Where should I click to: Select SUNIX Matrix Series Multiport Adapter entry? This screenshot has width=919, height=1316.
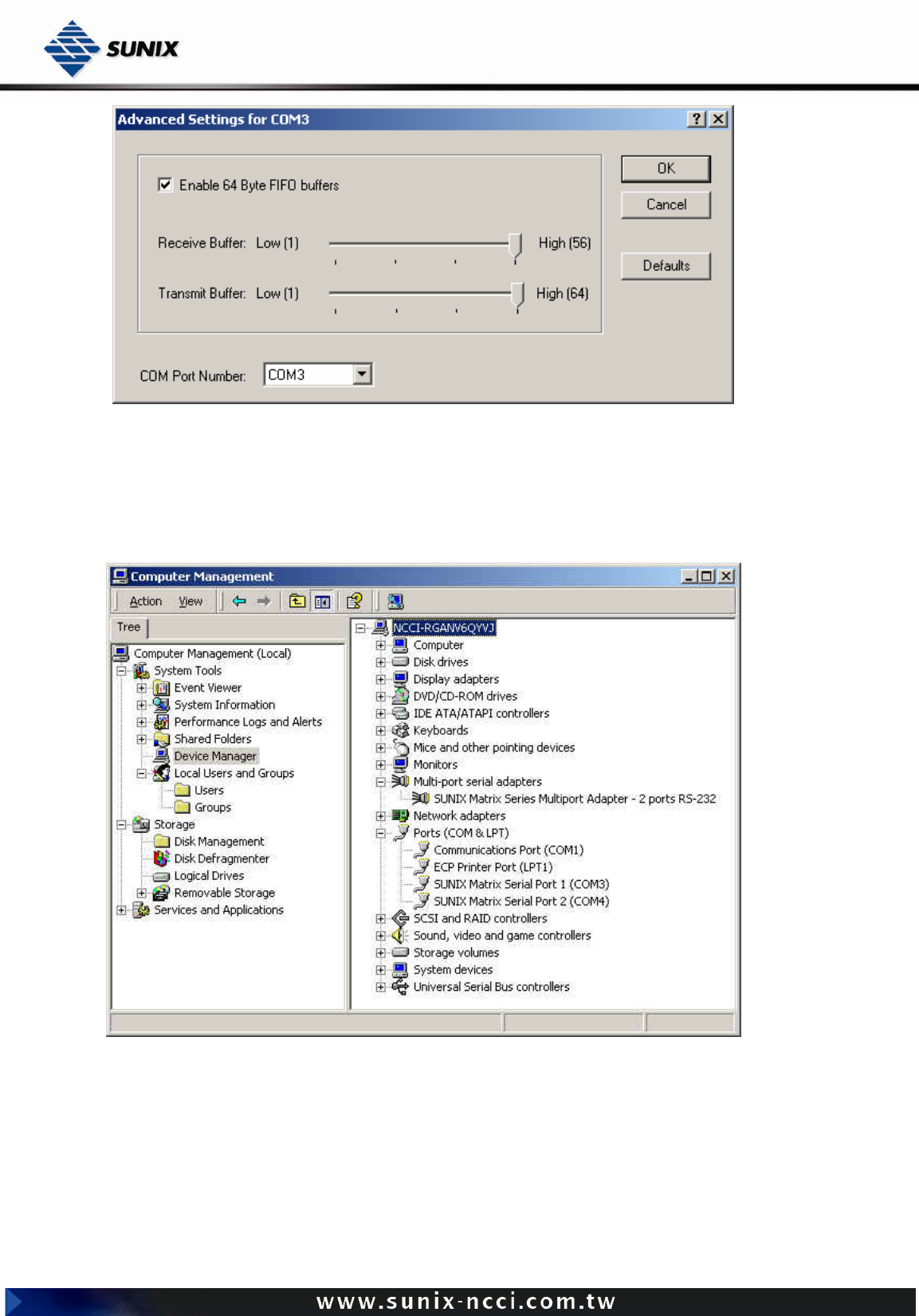click(x=575, y=799)
